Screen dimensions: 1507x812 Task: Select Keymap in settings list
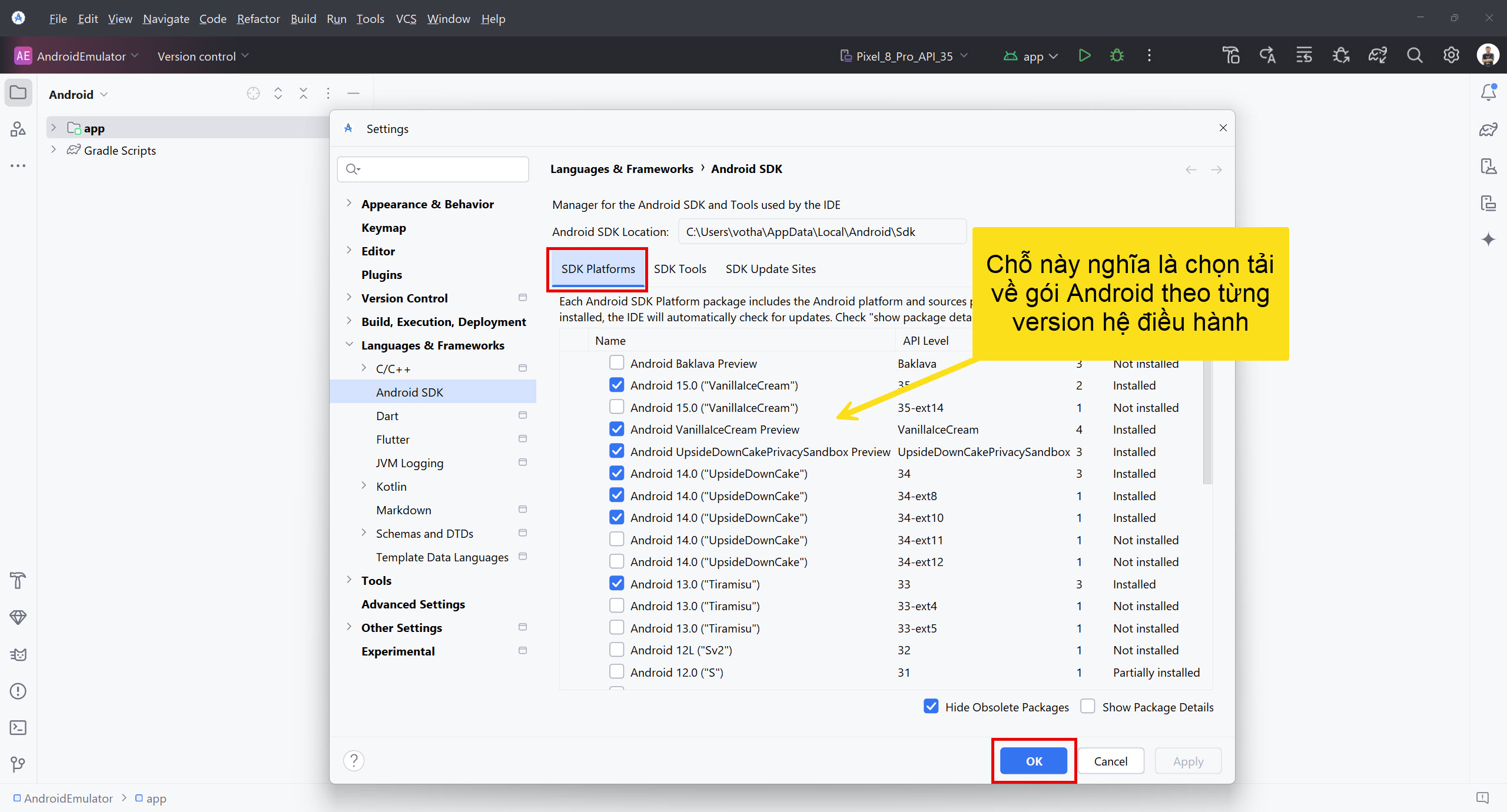[x=383, y=228]
